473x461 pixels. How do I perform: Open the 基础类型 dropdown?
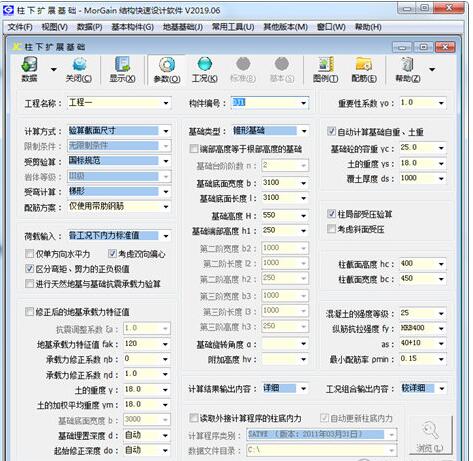pyautogui.click(x=304, y=131)
